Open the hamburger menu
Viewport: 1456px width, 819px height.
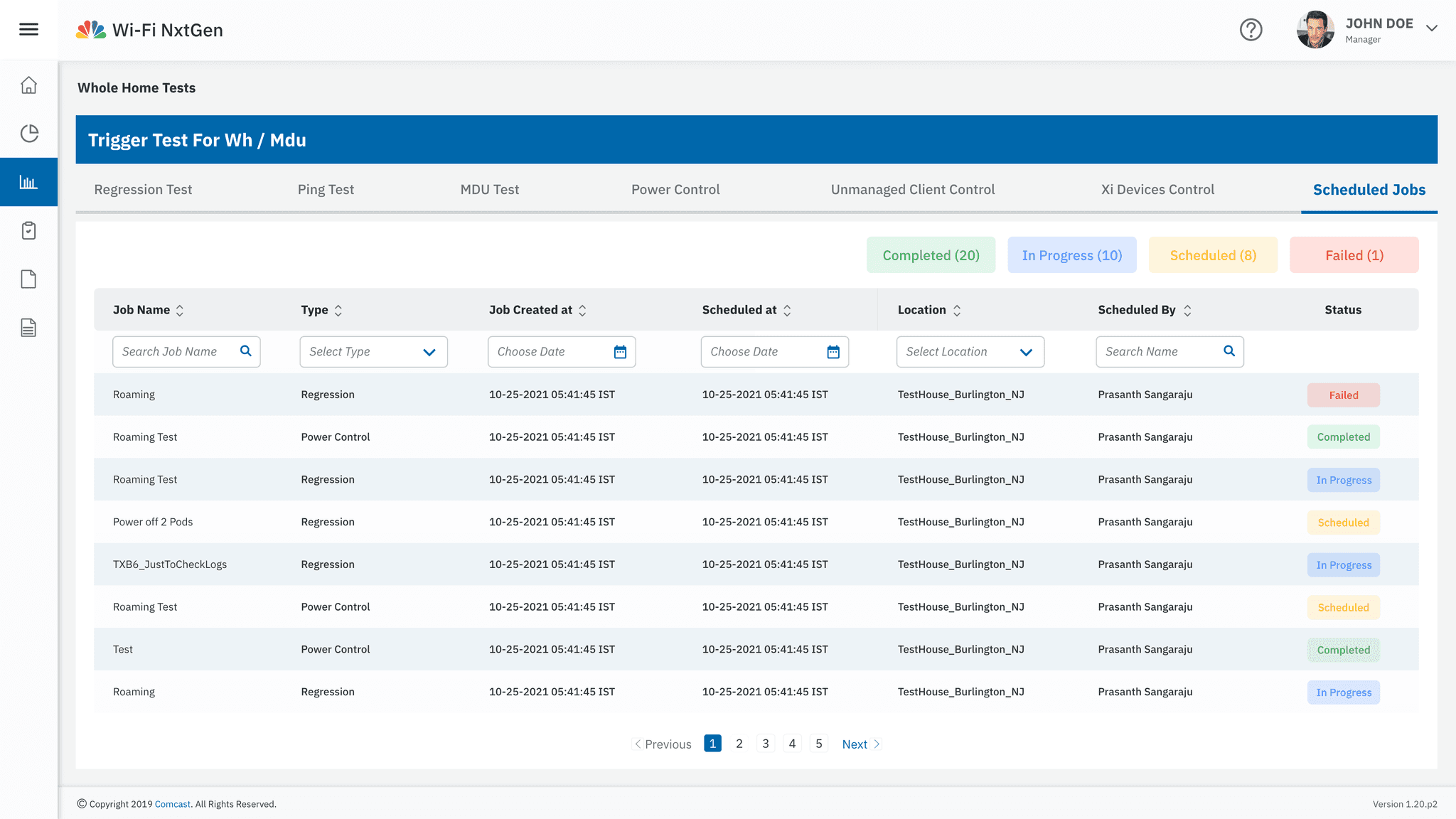point(28,29)
